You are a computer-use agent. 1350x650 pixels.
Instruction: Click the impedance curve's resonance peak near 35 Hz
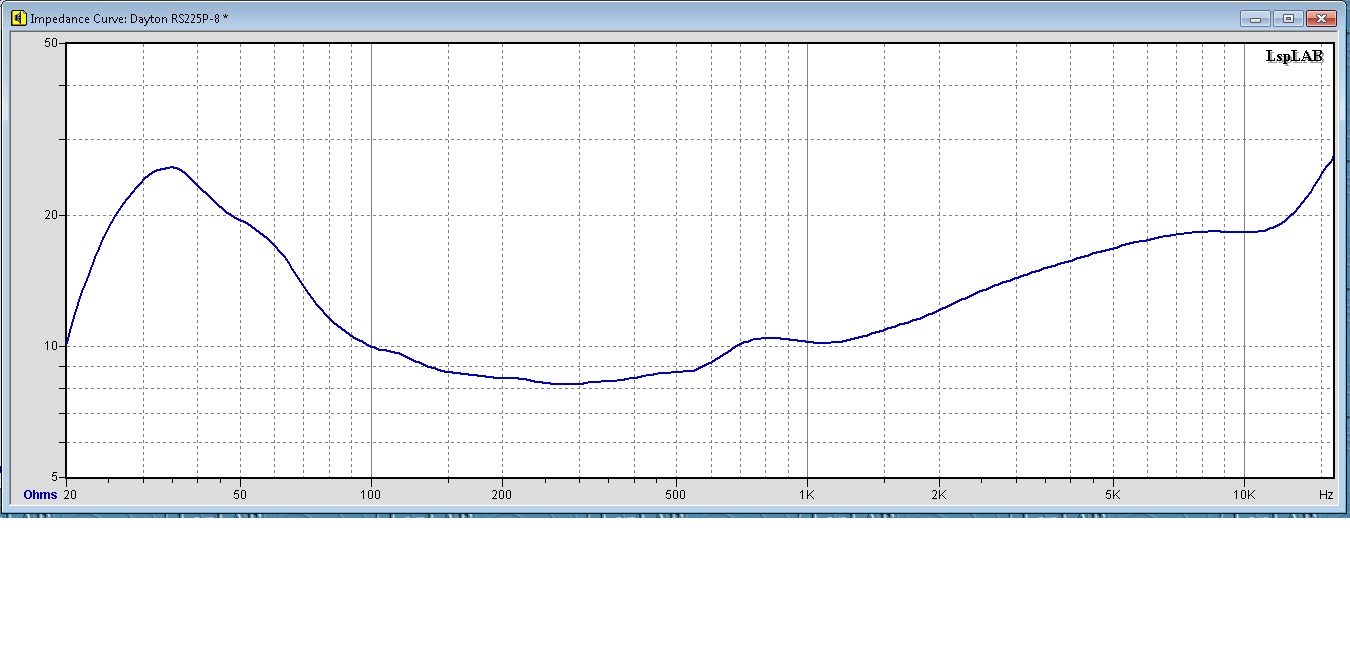(x=172, y=167)
